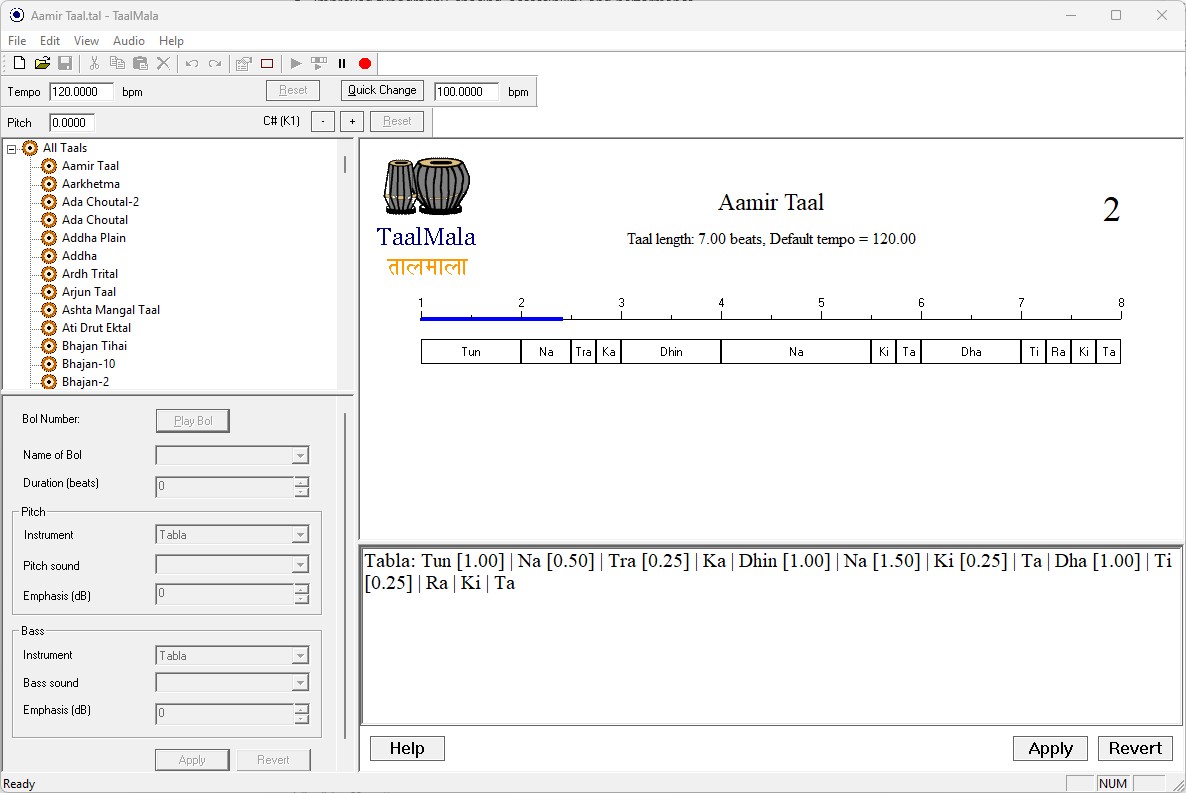This screenshot has height=793, width=1186.
Task: Click the play selection toolbar icon
Action: [x=319, y=64]
